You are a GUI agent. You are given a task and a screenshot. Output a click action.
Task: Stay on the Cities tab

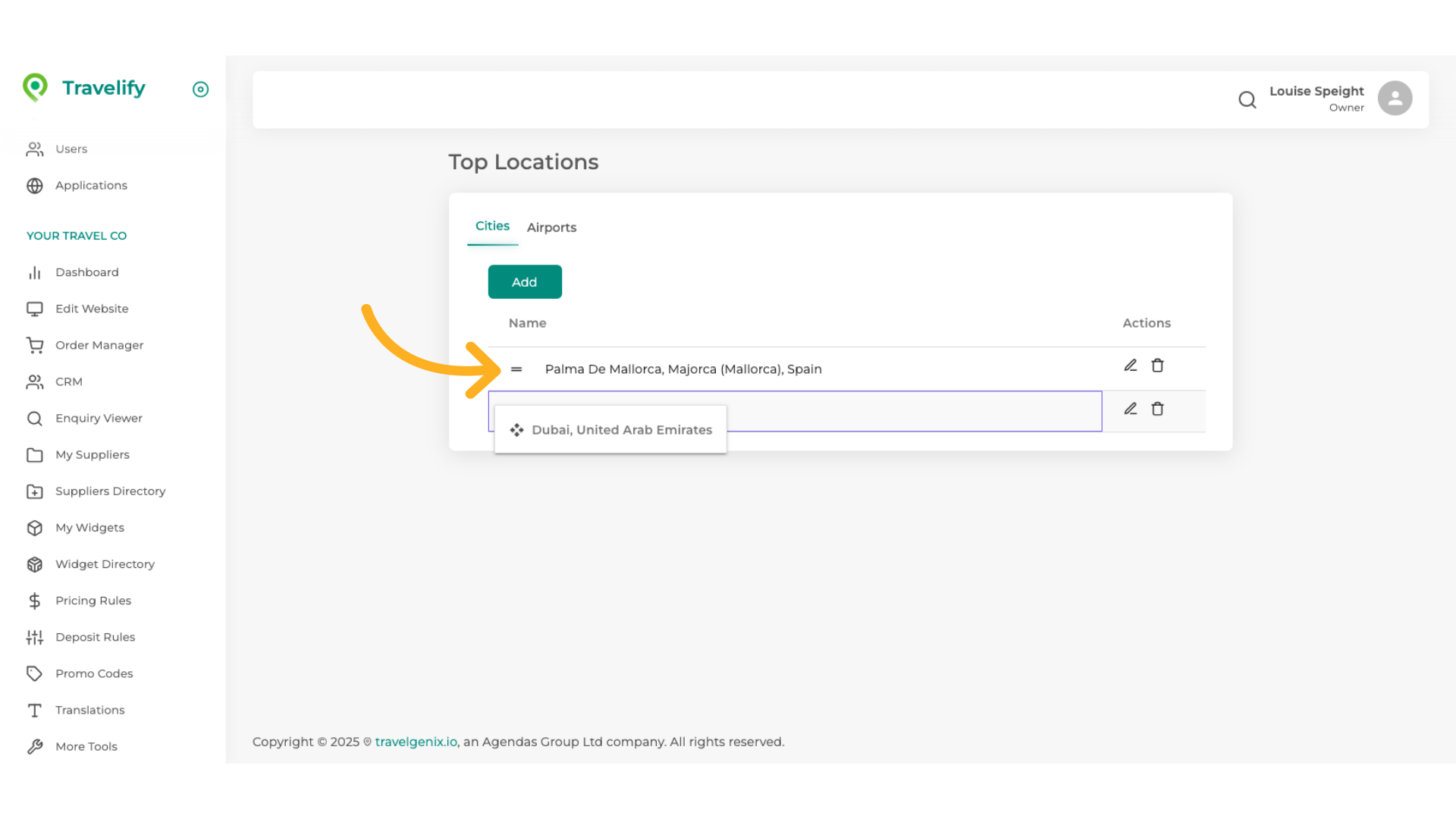(x=492, y=225)
